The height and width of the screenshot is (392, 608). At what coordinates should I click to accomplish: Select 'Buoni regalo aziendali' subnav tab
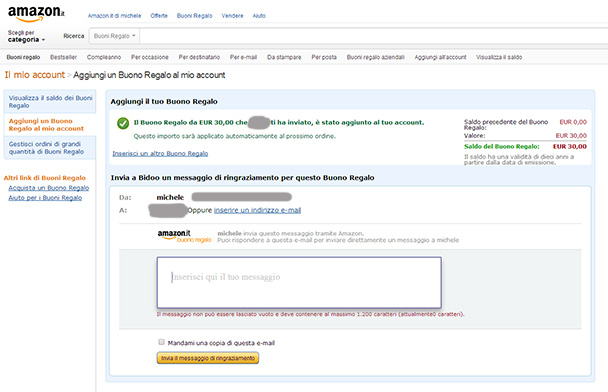click(x=376, y=57)
